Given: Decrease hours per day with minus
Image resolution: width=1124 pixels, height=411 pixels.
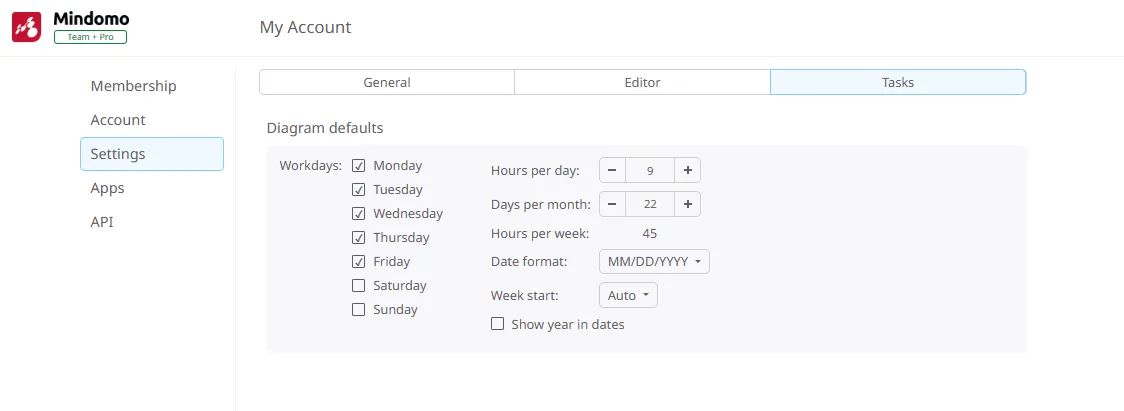Looking at the screenshot, I should (x=612, y=171).
